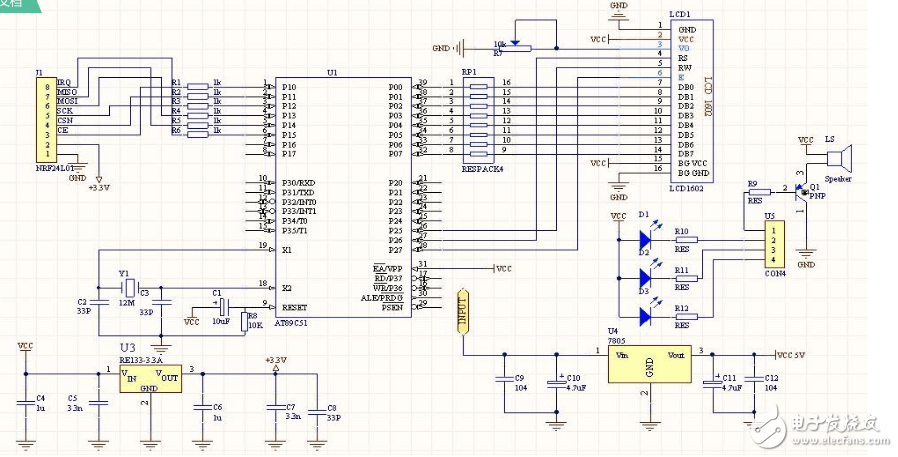898x457 pixels.
Task: Select the D3 blue LED symbol
Action: (x=644, y=316)
